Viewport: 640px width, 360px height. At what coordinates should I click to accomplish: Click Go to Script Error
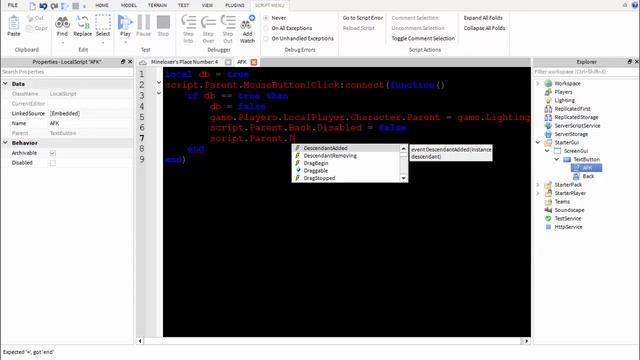(x=362, y=18)
